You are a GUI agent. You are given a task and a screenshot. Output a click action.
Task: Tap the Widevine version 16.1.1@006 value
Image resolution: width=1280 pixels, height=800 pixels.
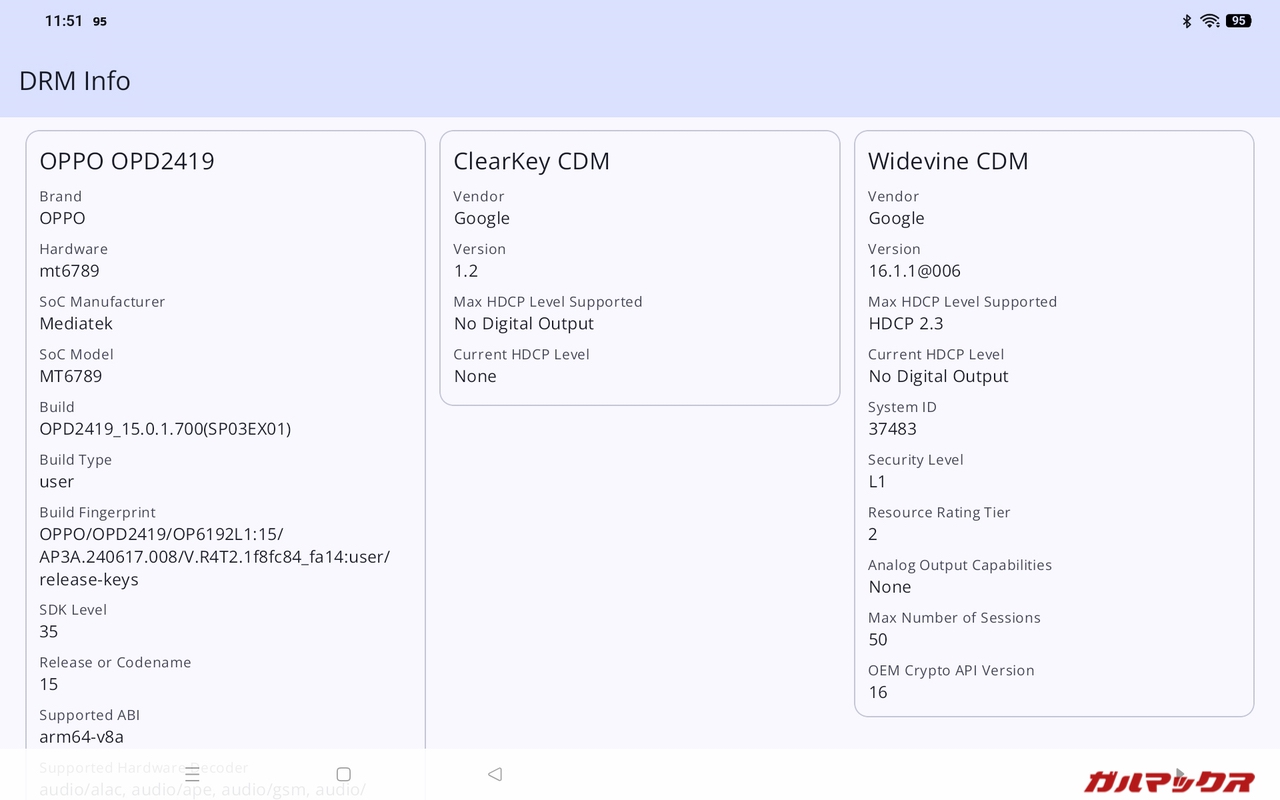tap(914, 271)
